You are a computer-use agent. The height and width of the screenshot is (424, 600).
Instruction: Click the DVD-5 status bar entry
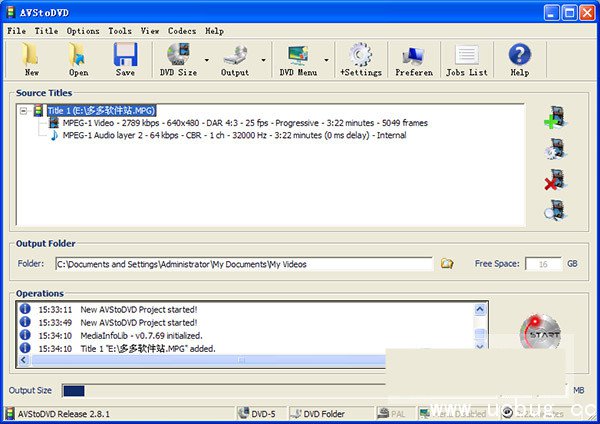[257, 414]
